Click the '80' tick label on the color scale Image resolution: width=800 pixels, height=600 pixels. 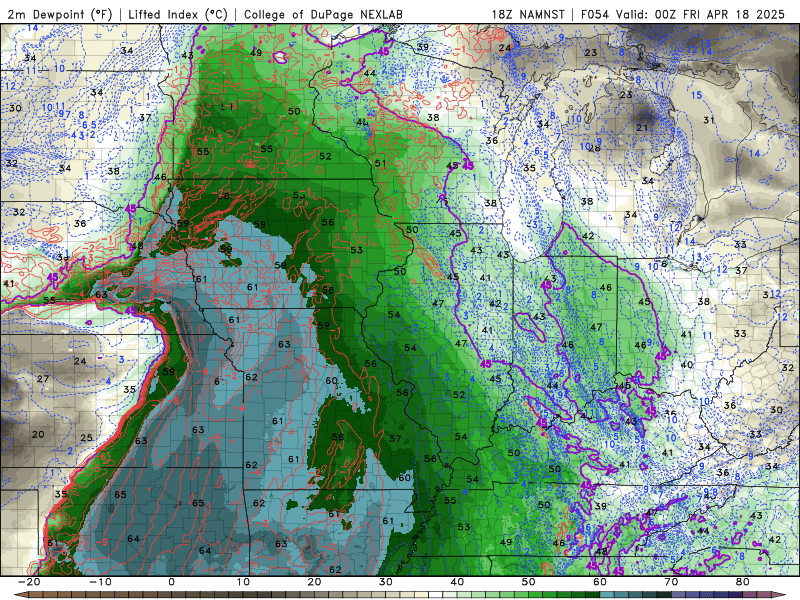point(743,582)
